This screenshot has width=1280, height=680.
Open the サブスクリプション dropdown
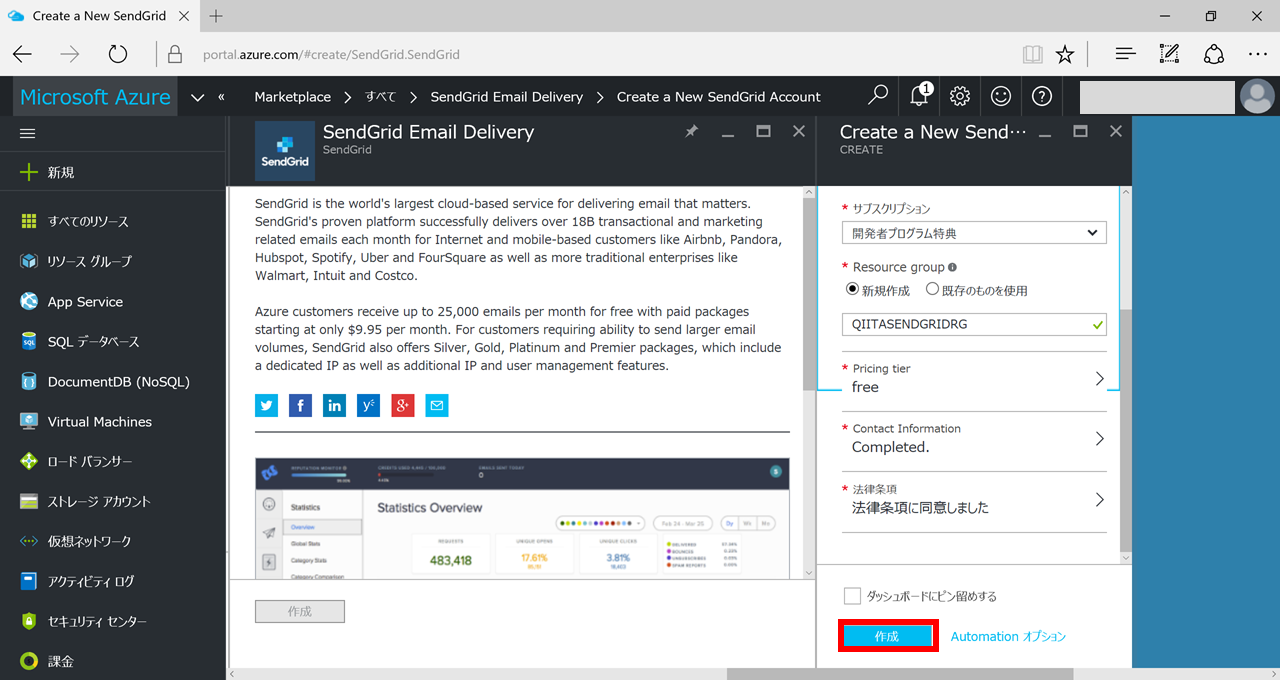tap(974, 233)
